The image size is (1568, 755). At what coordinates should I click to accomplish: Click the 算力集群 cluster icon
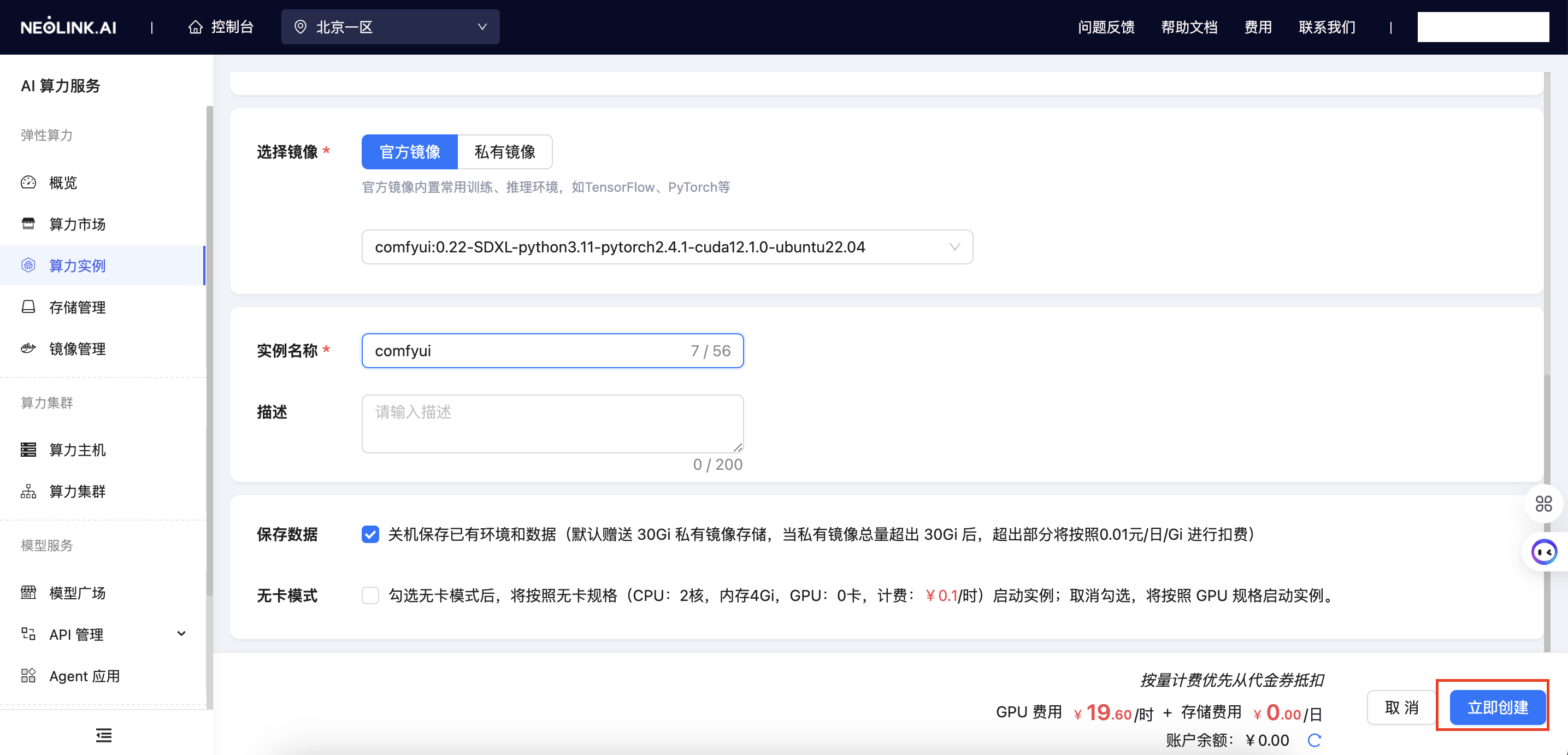(28, 491)
